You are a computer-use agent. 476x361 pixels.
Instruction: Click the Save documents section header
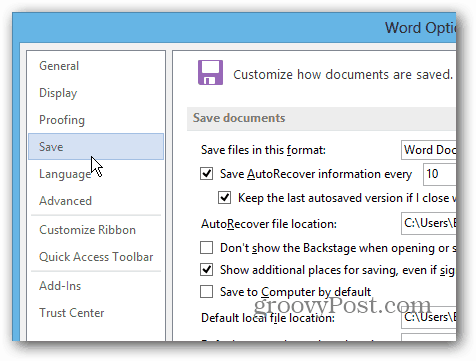point(321,119)
